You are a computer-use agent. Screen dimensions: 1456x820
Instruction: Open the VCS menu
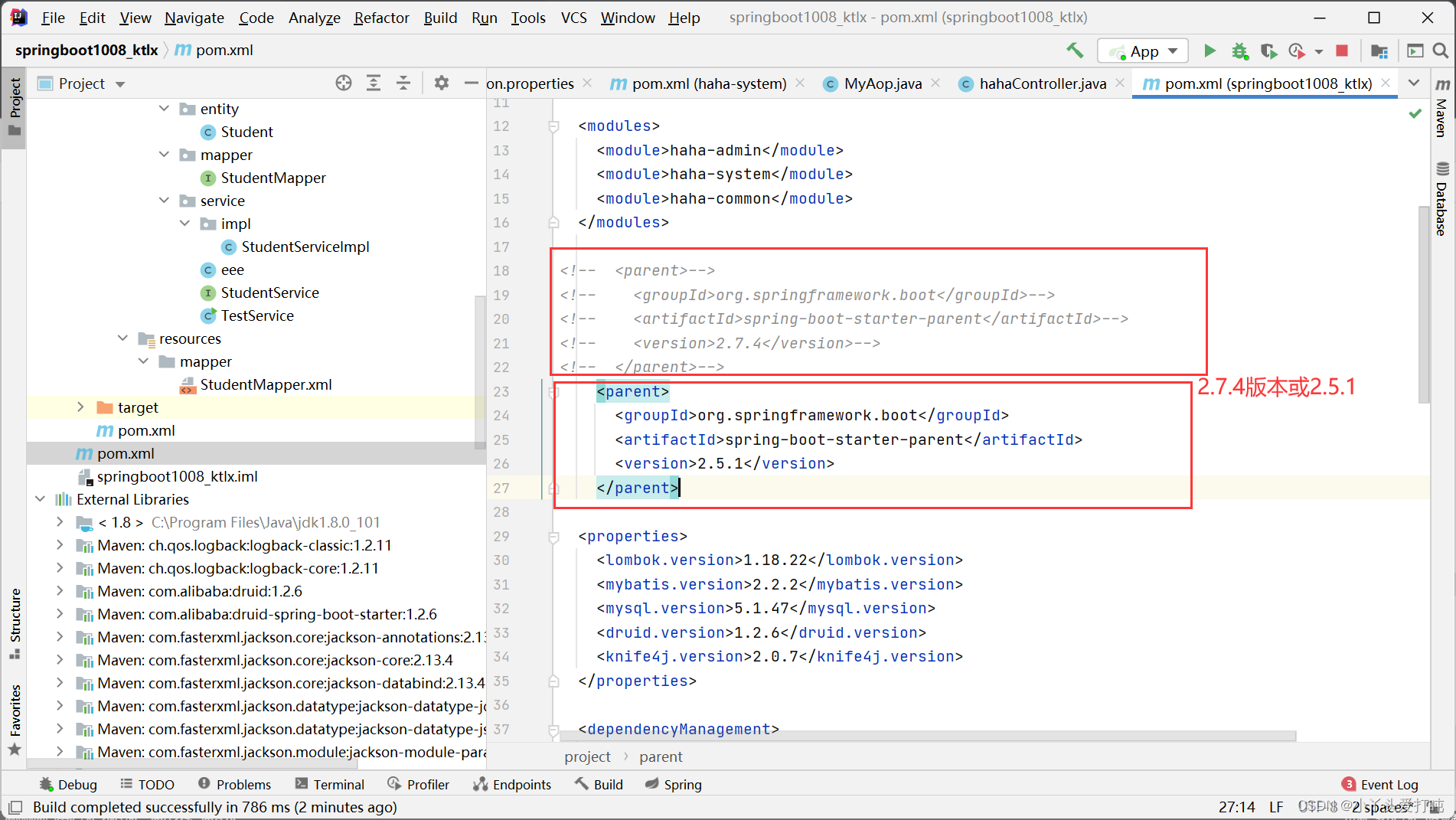(x=573, y=18)
